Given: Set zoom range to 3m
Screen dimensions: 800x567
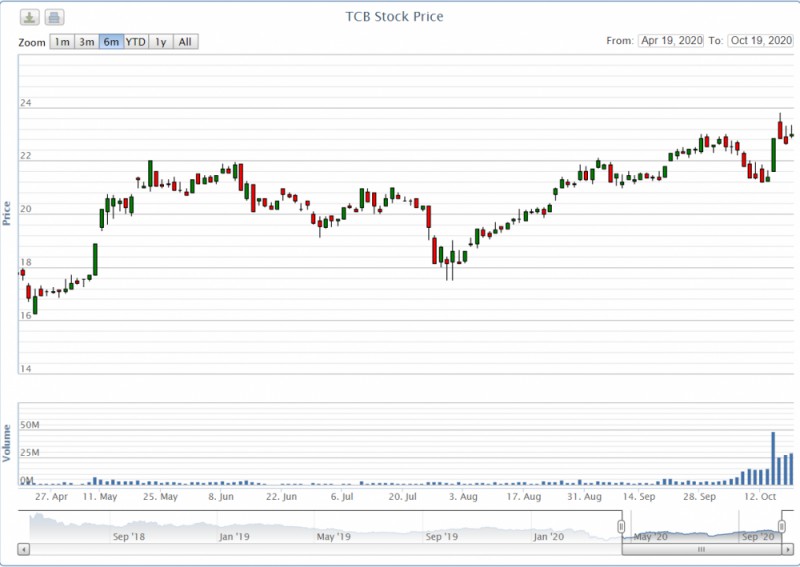Looking at the screenshot, I should pos(87,42).
